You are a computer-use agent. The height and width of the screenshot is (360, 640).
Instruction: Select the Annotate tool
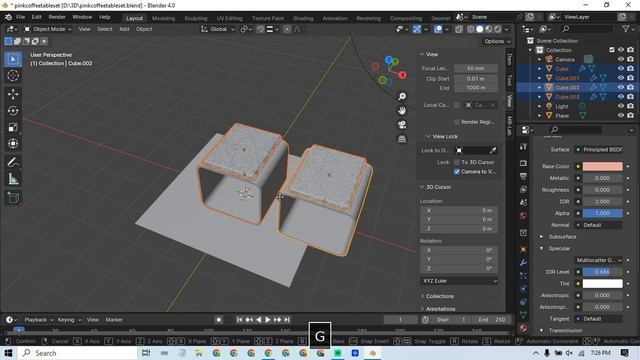pyautogui.click(x=13, y=162)
